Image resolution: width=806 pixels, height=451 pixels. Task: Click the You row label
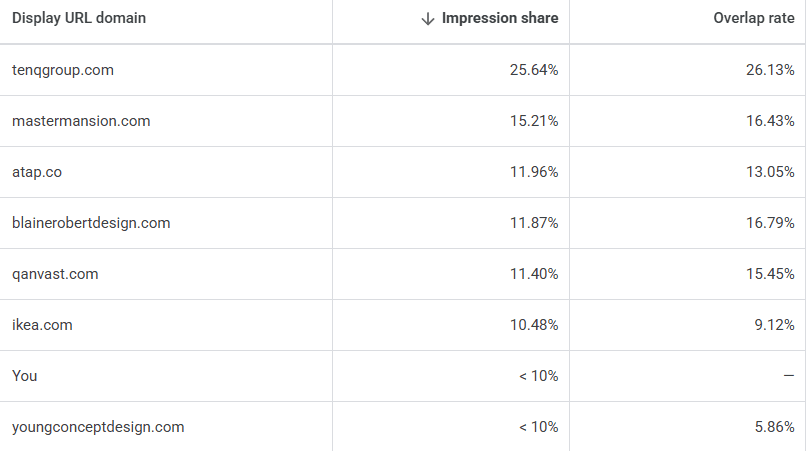(24, 376)
